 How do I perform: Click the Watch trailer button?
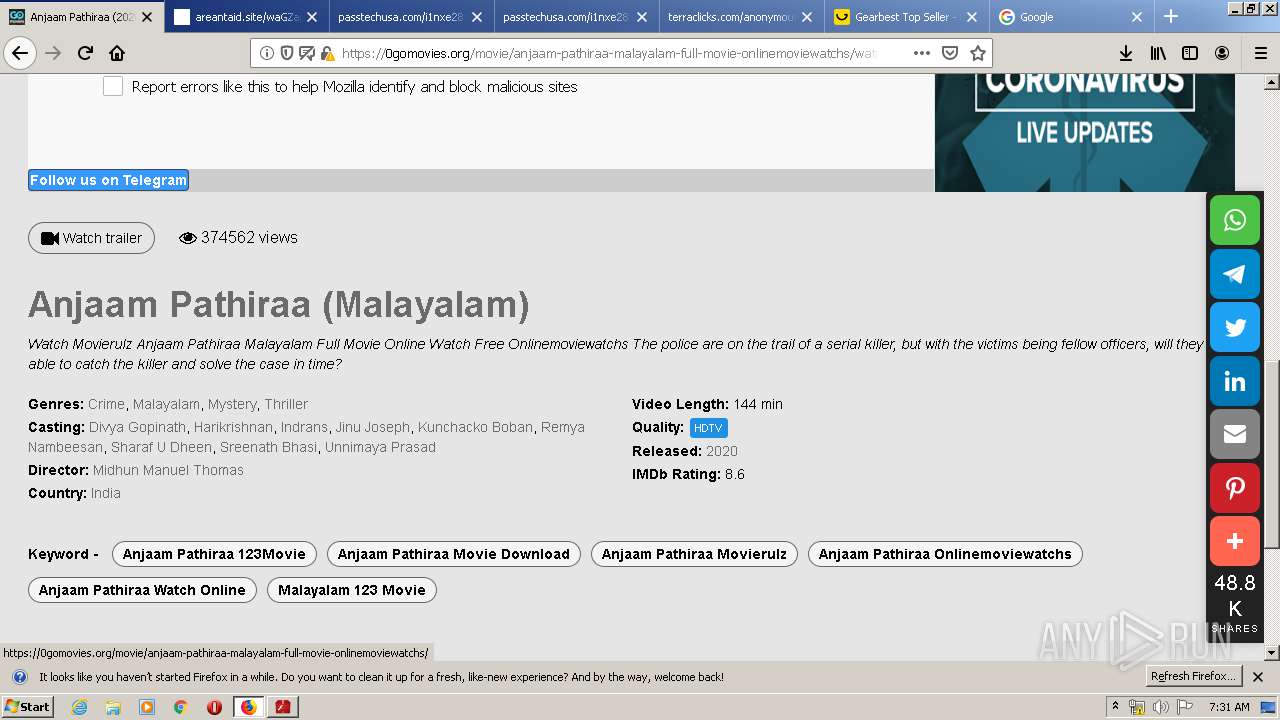pos(91,238)
